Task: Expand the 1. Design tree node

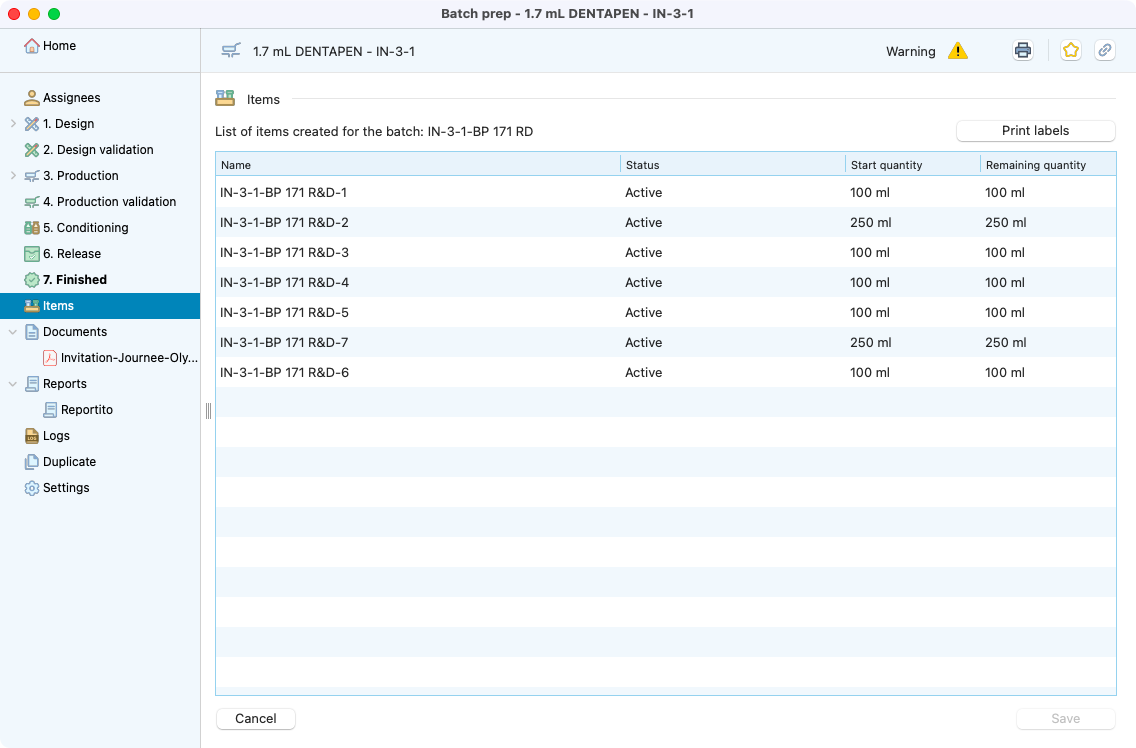Action: (x=13, y=124)
